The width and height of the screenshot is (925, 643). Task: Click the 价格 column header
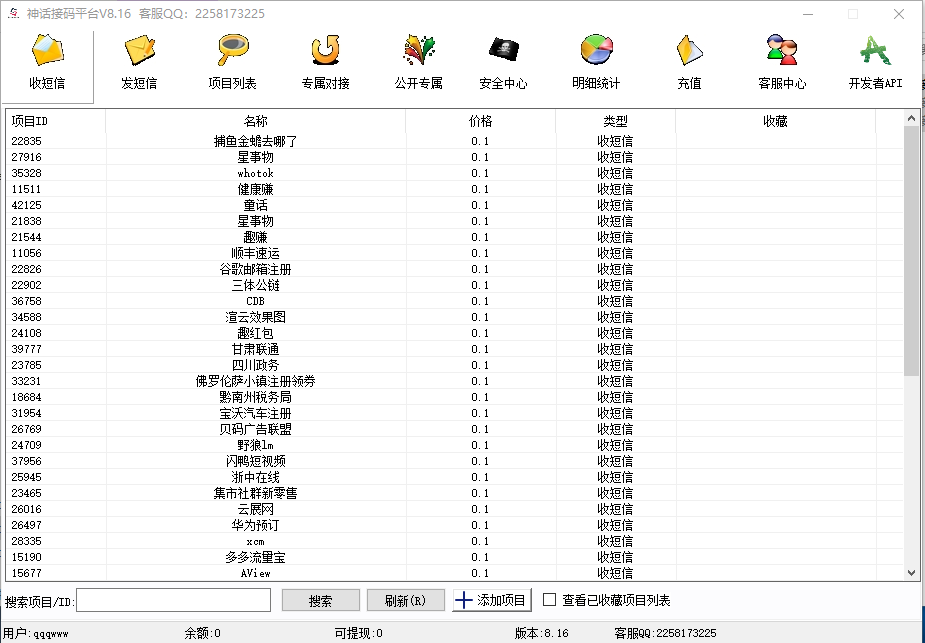pyautogui.click(x=480, y=121)
